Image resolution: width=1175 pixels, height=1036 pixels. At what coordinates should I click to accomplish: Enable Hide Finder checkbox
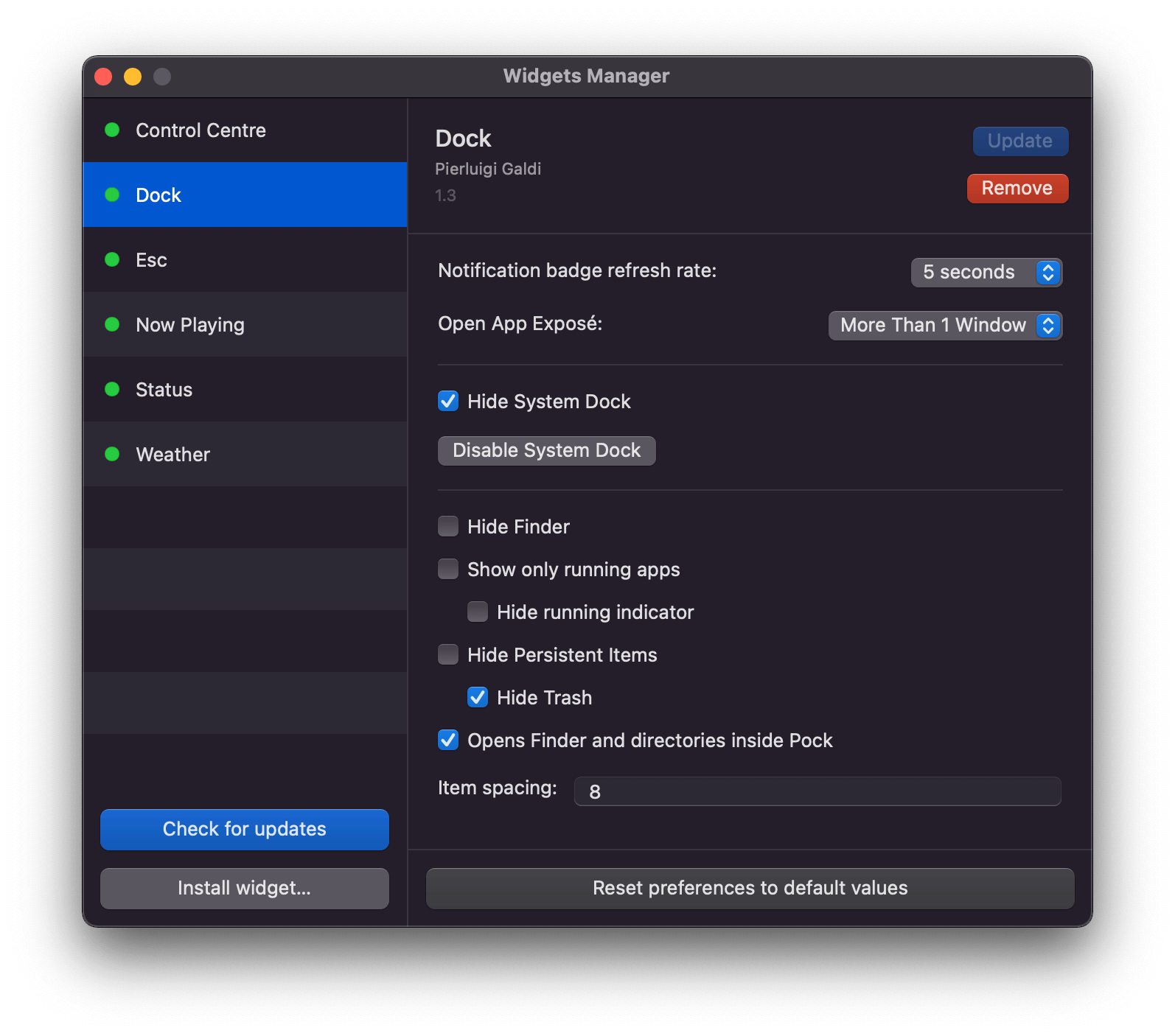pyautogui.click(x=448, y=526)
